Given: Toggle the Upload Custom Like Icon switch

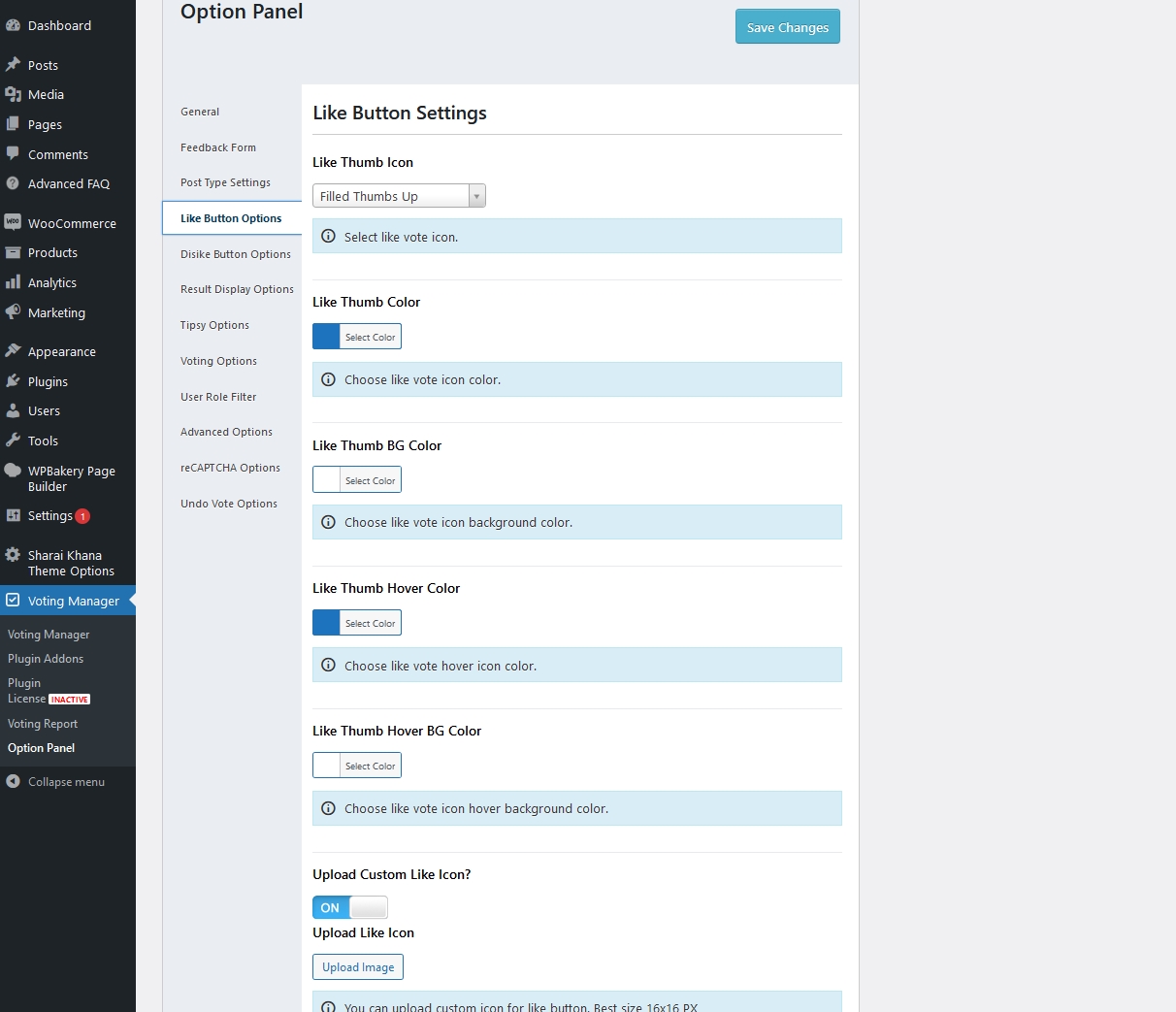Looking at the screenshot, I should (350, 907).
